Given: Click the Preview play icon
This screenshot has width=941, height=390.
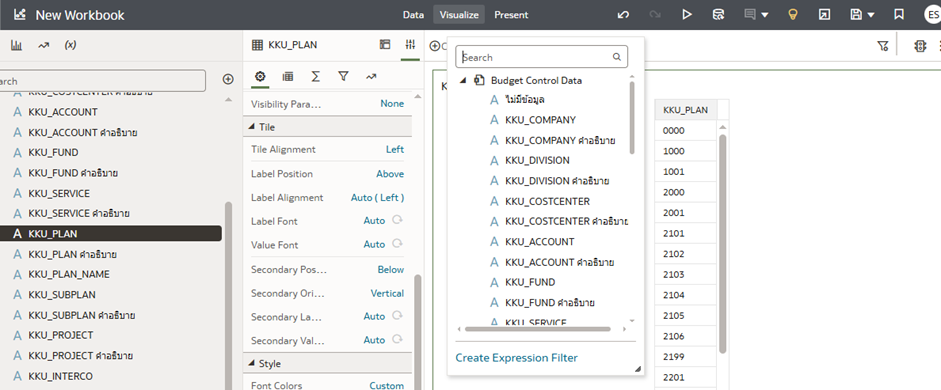Looking at the screenshot, I should (687, 15).
